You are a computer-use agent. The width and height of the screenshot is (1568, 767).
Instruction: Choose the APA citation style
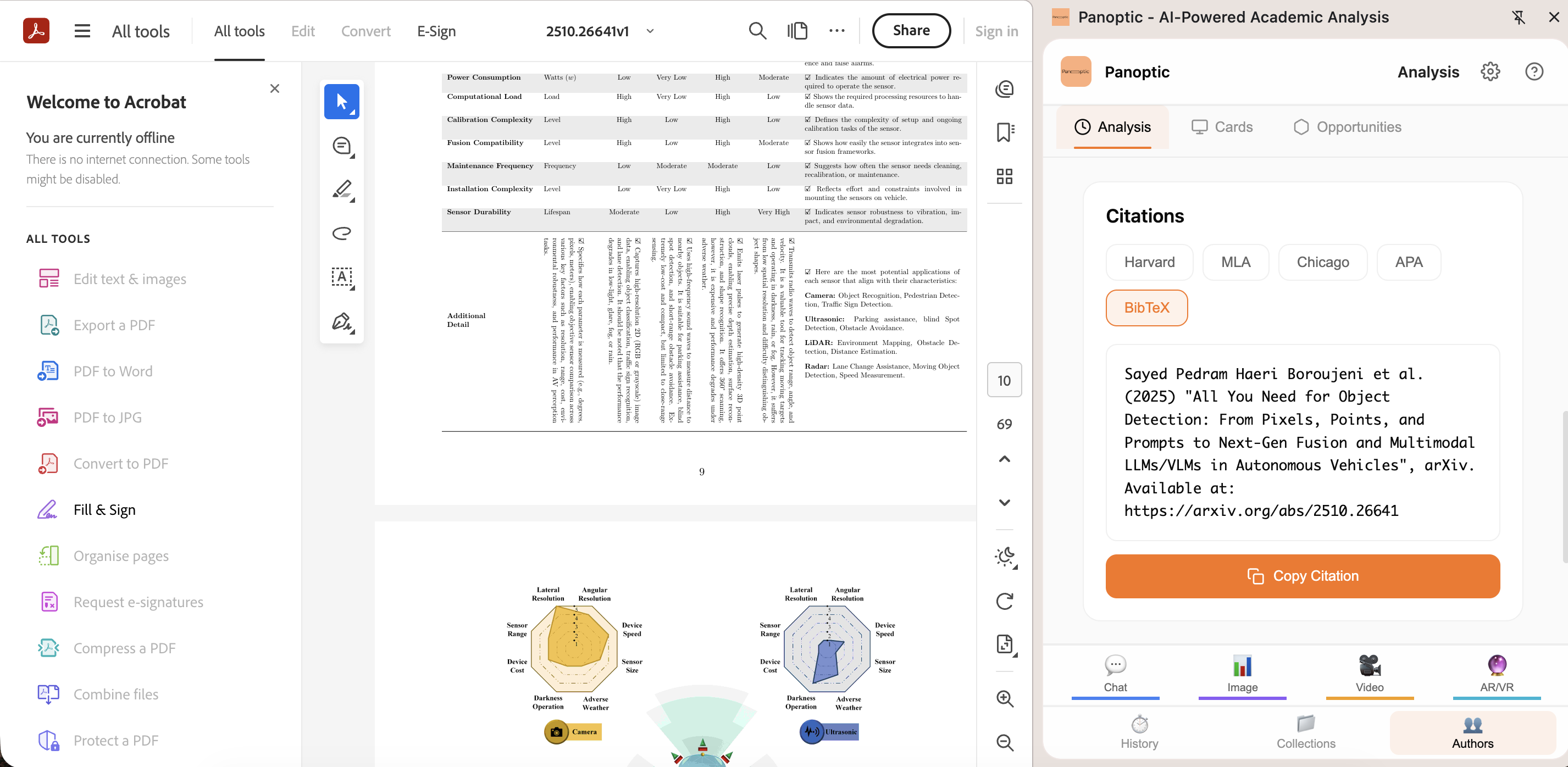(x=1408, y=263)
